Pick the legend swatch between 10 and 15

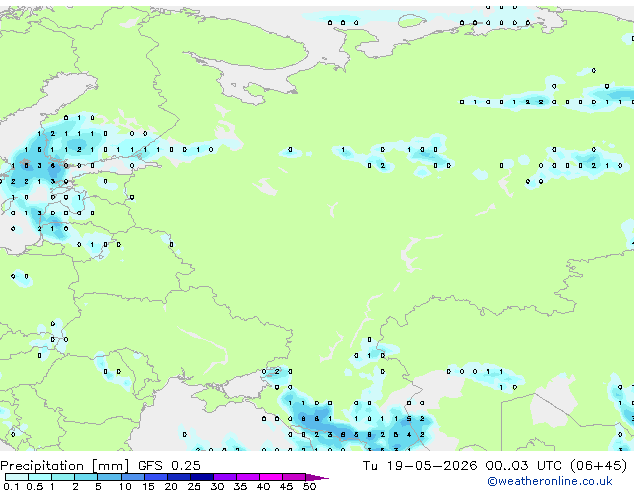click(x=133, y=477)
